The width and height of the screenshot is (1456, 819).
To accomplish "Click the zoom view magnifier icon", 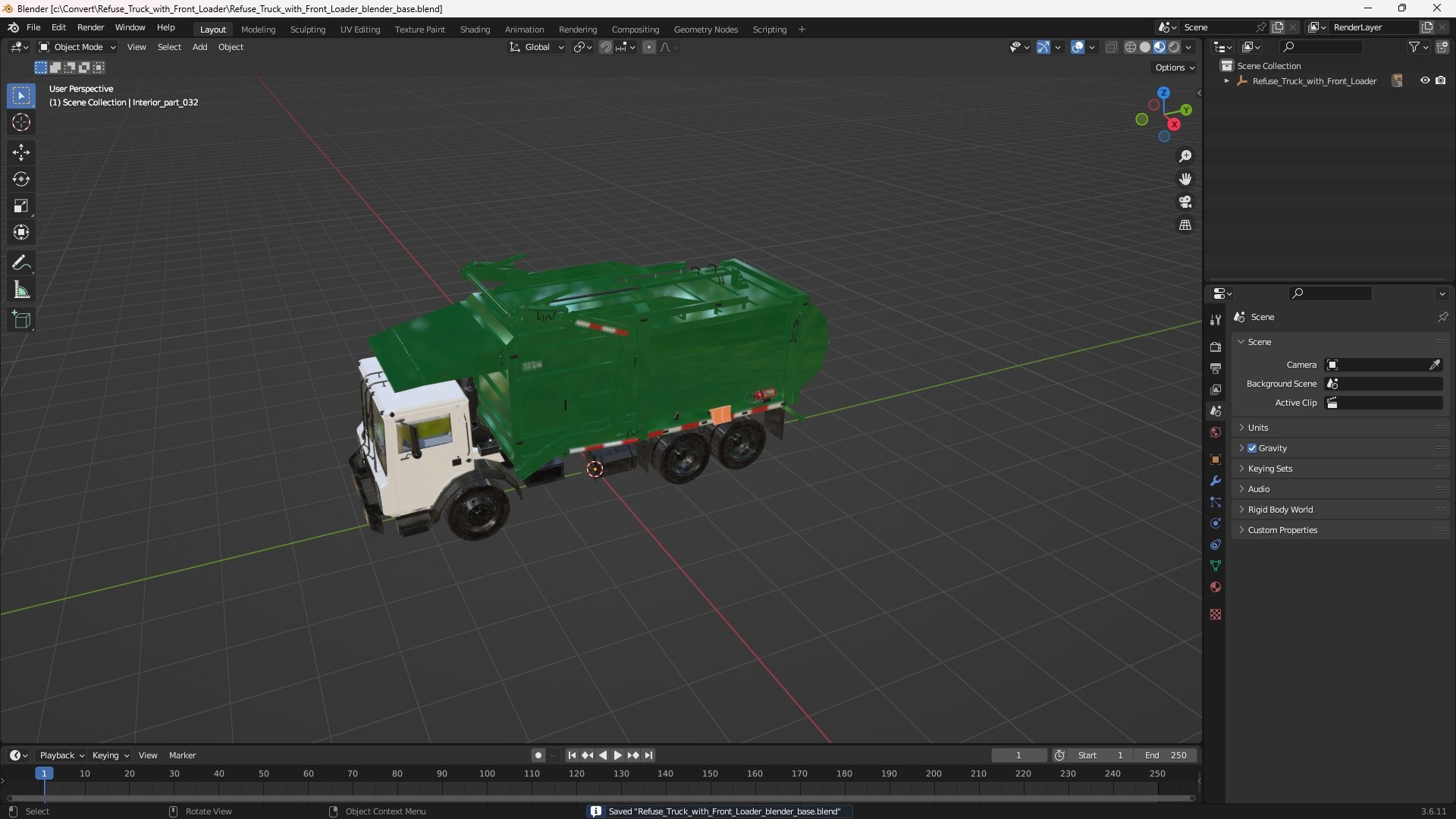I will 1185,156.
